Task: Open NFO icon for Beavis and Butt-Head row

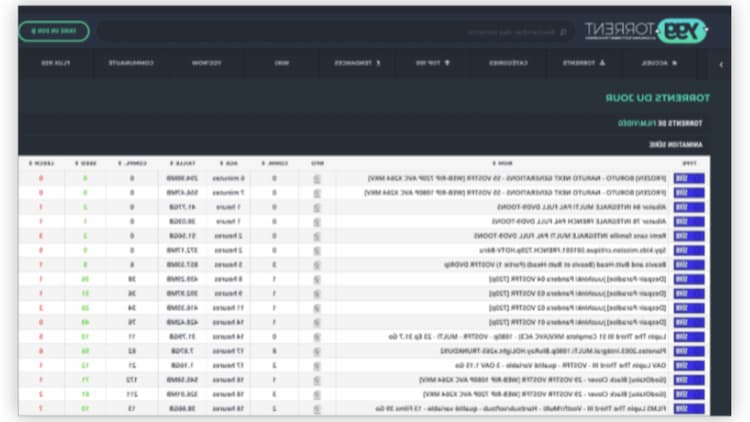Action: (316, 265)
